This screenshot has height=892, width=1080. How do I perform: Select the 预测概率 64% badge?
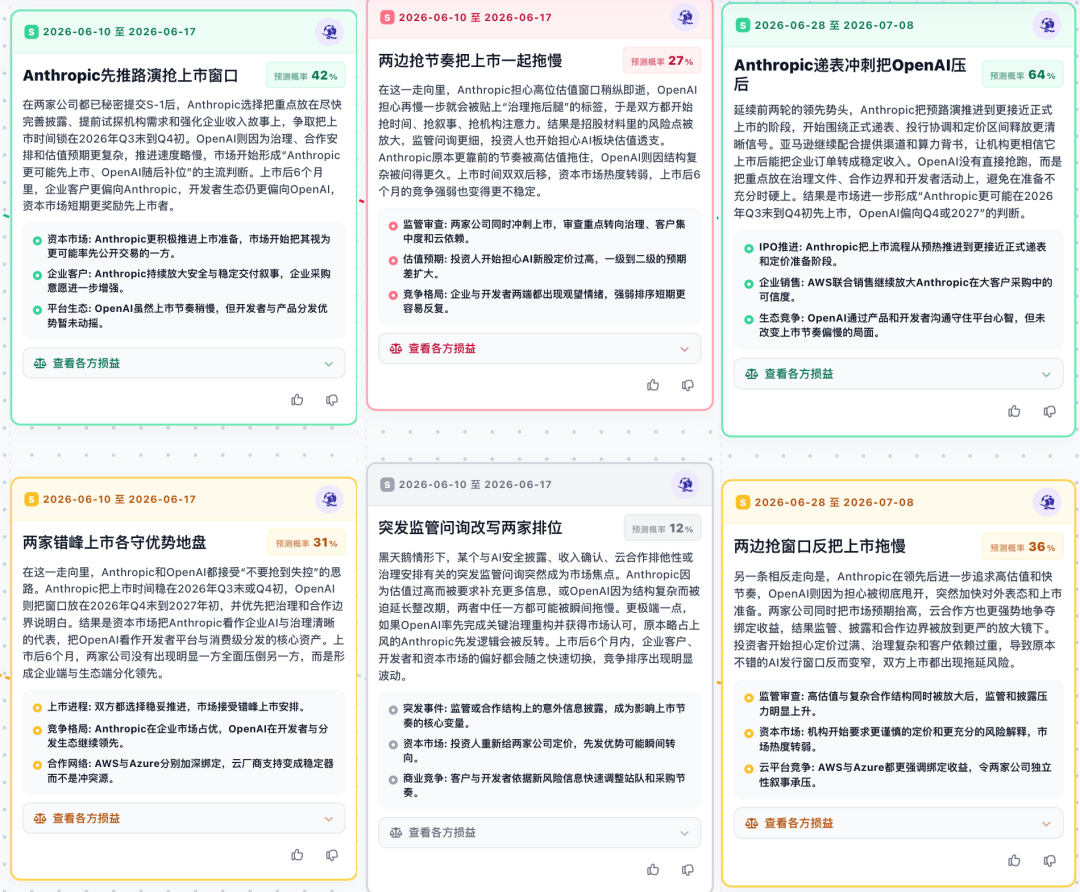(1023, 75)
